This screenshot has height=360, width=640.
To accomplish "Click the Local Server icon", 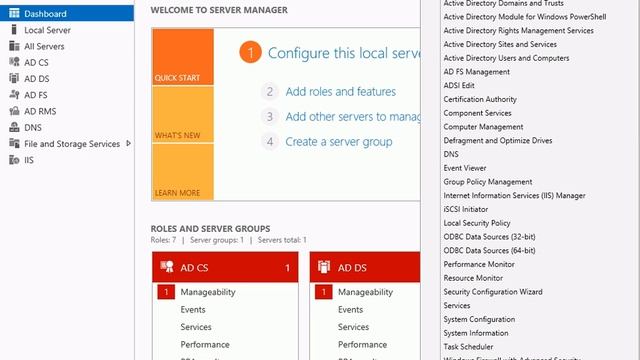I will pyautogui.click(x=14, y=30).
